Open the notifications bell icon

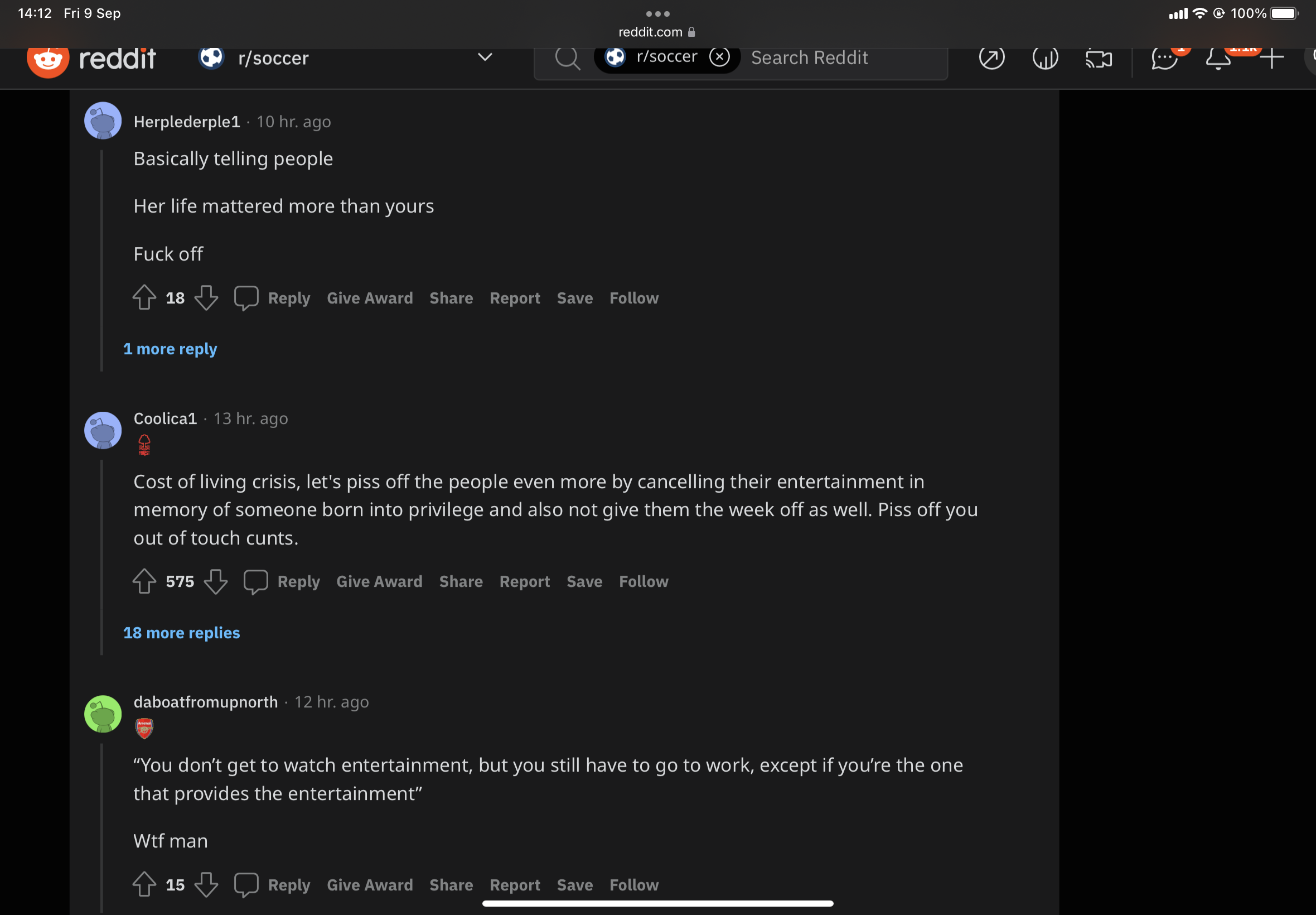click(1218, 59)
